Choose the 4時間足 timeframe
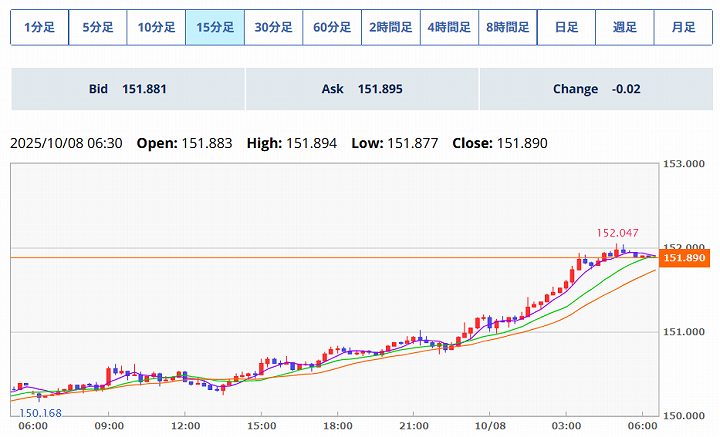Viewport: 720px width, 437px height. pos(449,27)
